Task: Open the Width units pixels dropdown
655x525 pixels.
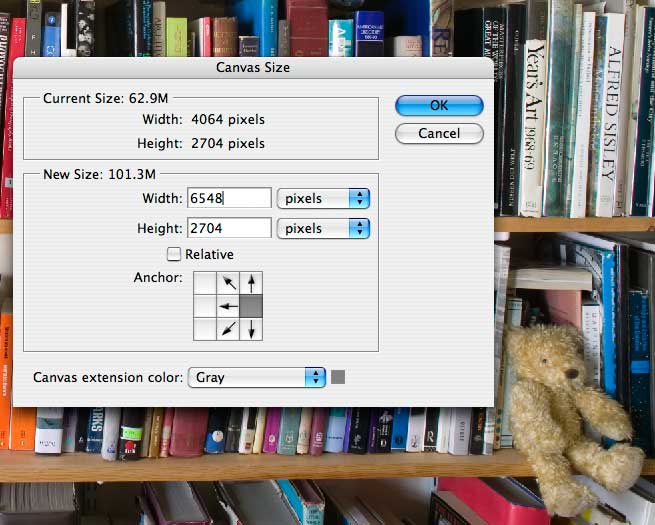Action: coord(323,198)
